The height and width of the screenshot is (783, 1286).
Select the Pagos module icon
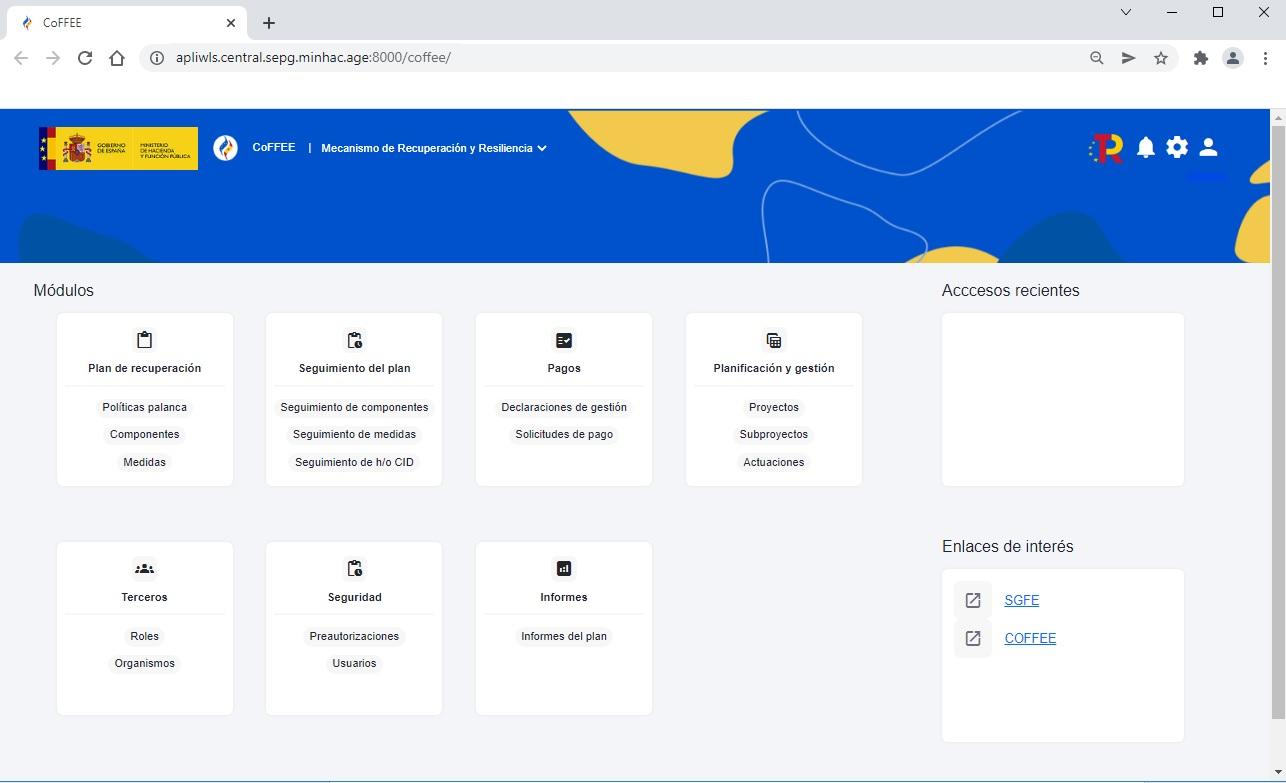click(x=563, y=339)
